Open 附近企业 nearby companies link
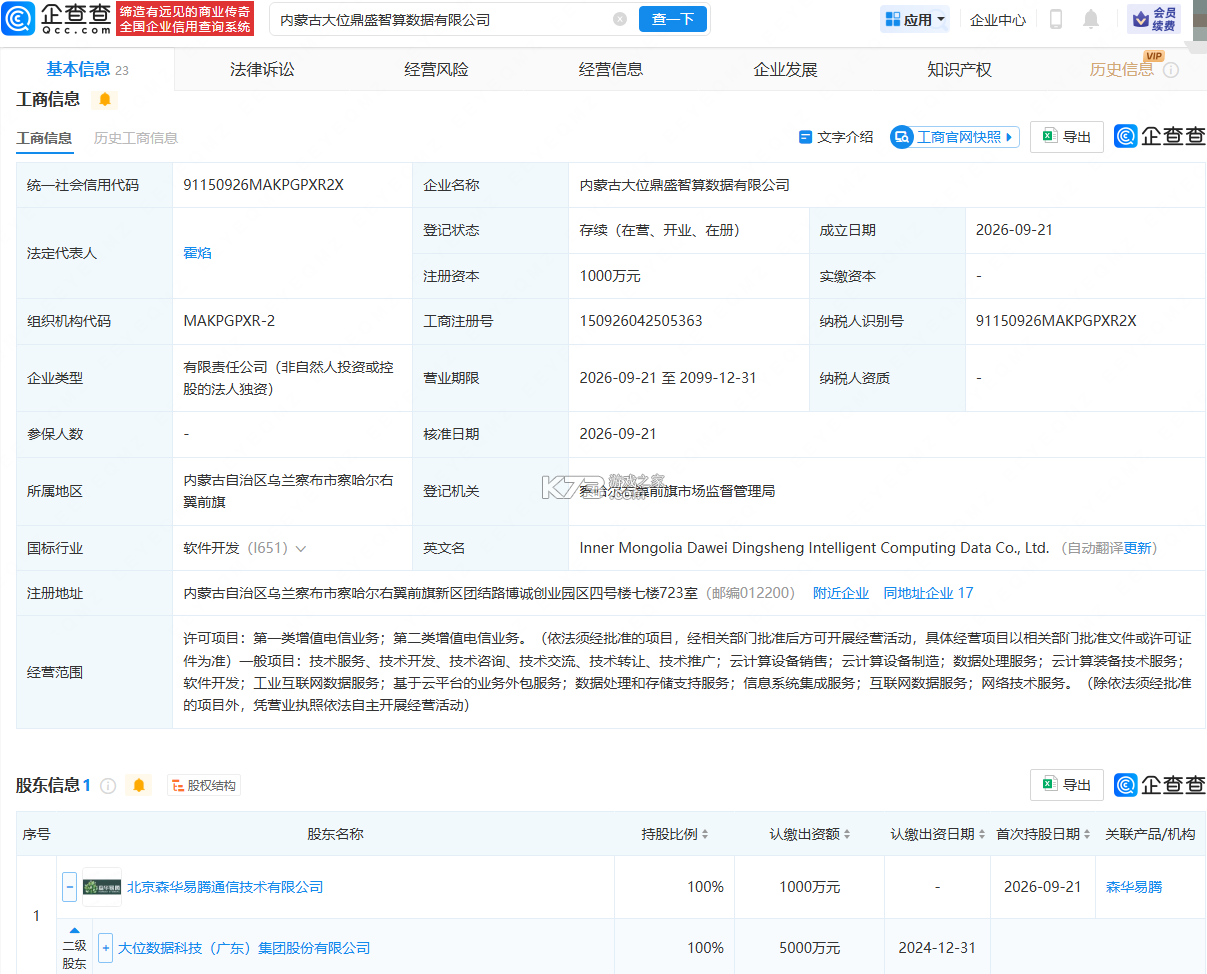The width and height of the screenshot is (1207, 974). tap(841, 593)
